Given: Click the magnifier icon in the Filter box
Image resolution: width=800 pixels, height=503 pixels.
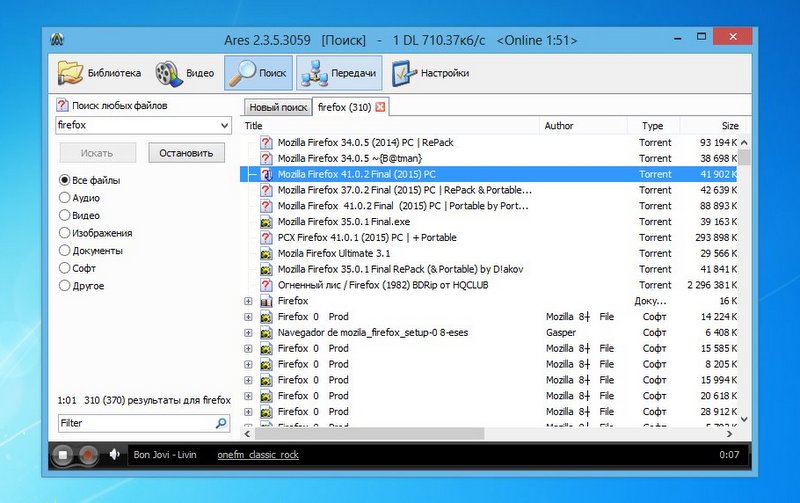Looking at the screenshot, I should pyautogui.click(x=221, y=423).
